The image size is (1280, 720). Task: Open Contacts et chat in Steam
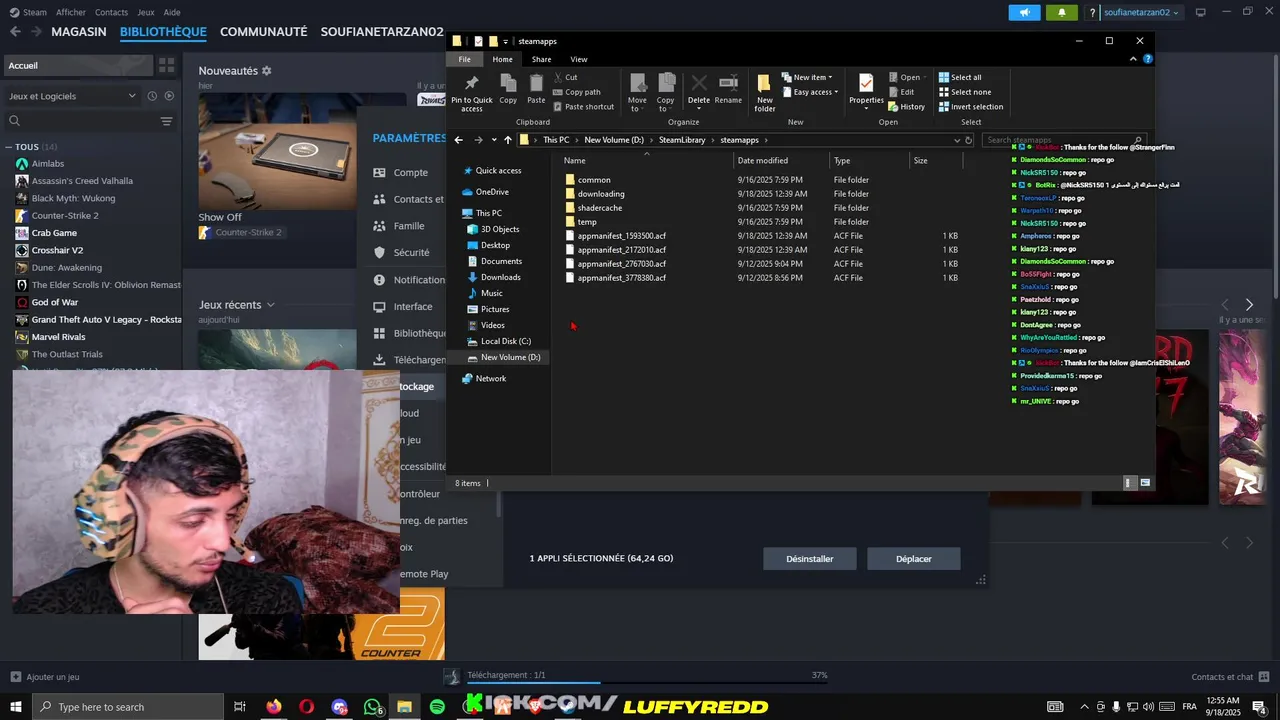coord(1229,677)
